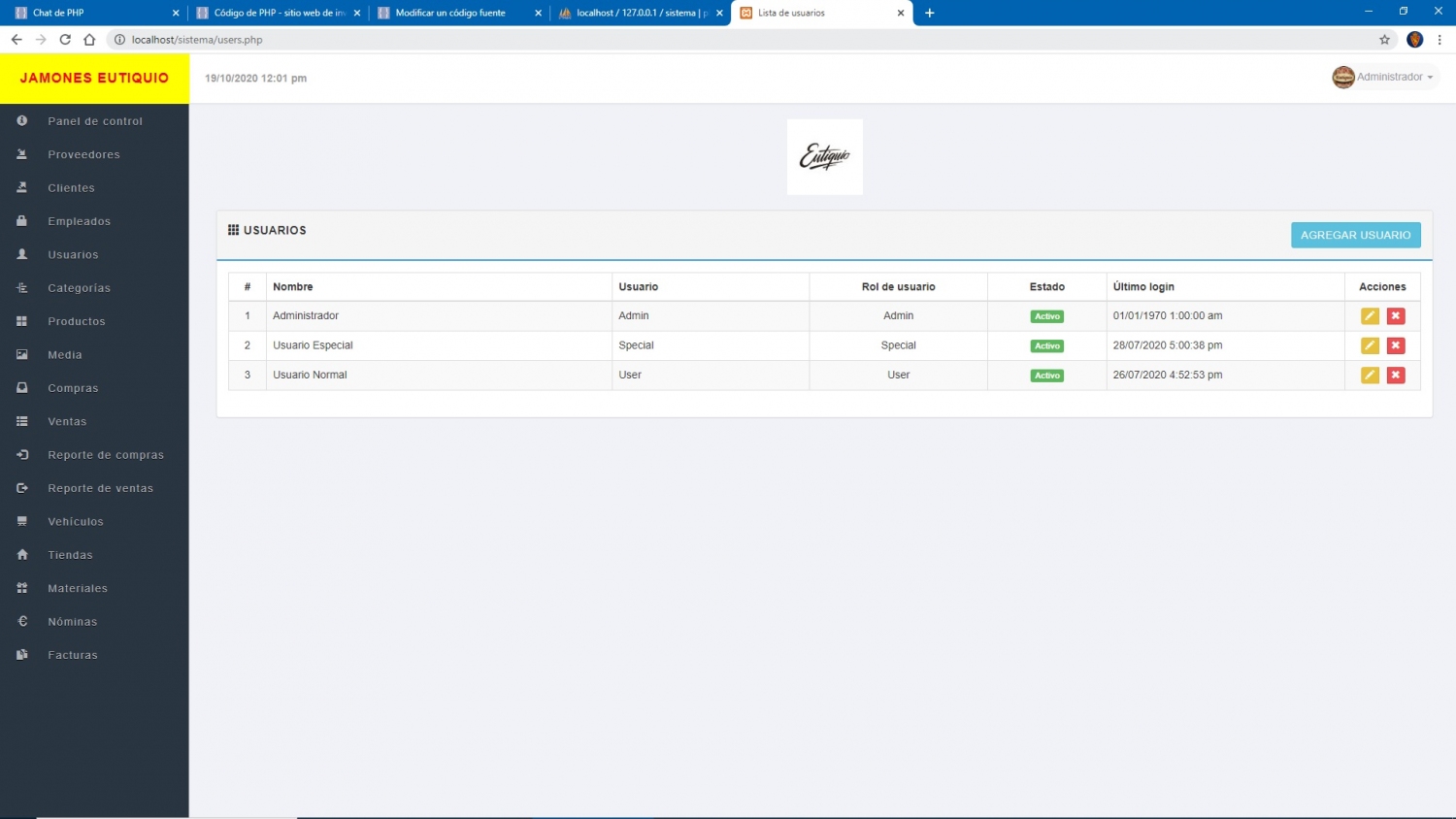Click the Usuarios person icon in sidebar
The width and height of the screenshot is (1456, 819).
(x=21, y=254)
